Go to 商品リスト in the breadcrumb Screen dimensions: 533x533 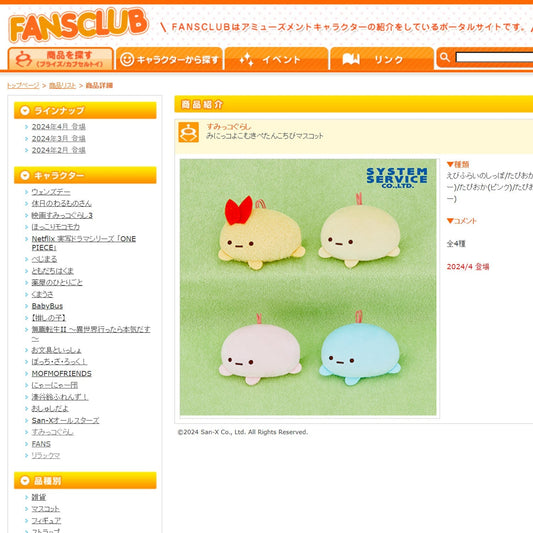point(62,85)
